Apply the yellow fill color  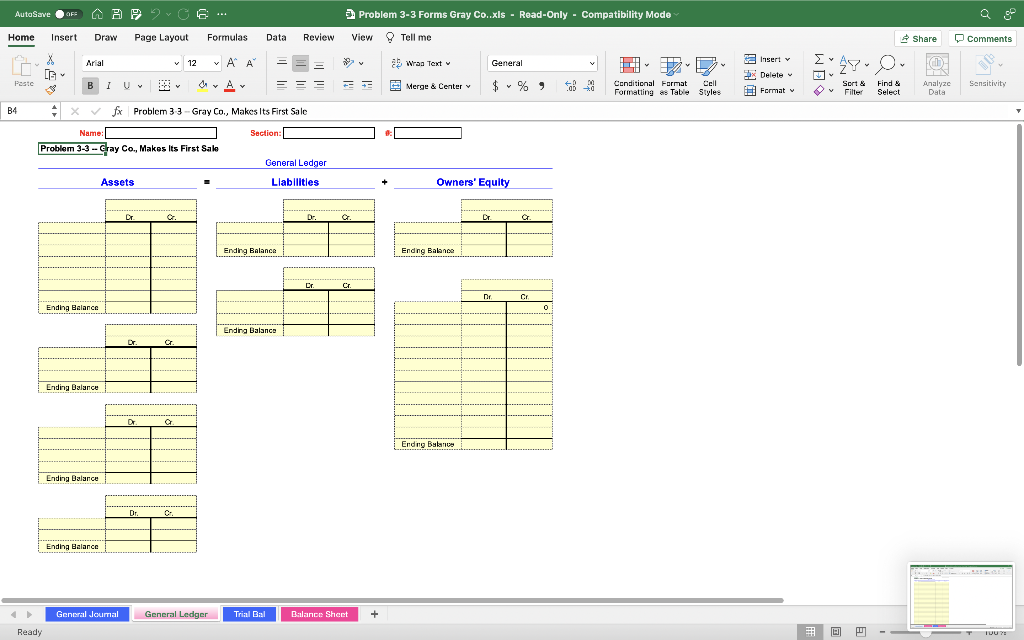[x=202, y=86]
